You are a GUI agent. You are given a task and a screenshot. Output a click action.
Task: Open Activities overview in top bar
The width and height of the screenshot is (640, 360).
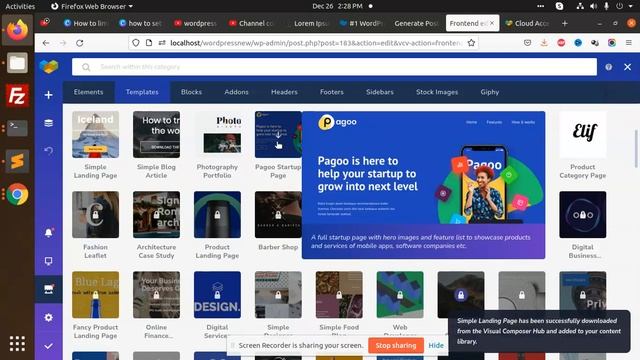20,6
